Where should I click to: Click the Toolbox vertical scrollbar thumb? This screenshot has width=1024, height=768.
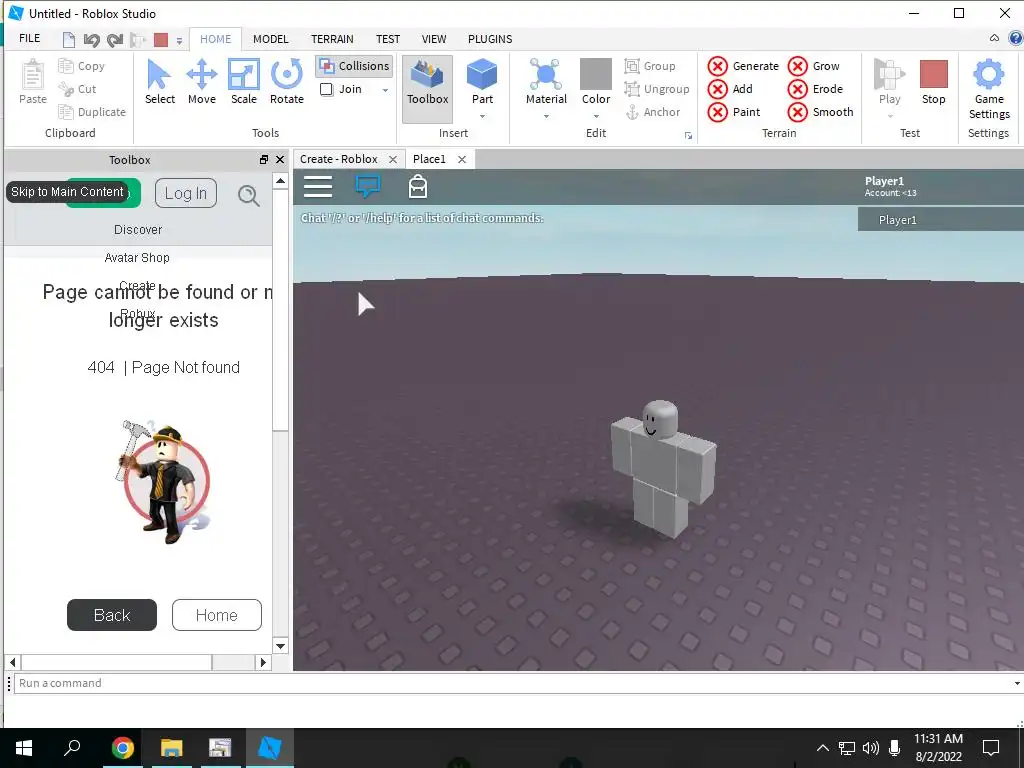(280, 312)
